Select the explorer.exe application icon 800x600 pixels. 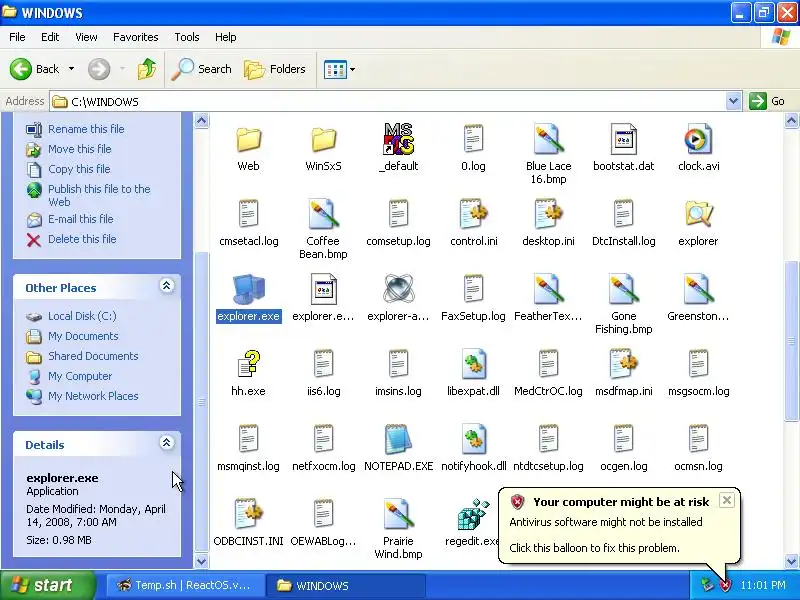pos(248,289)
